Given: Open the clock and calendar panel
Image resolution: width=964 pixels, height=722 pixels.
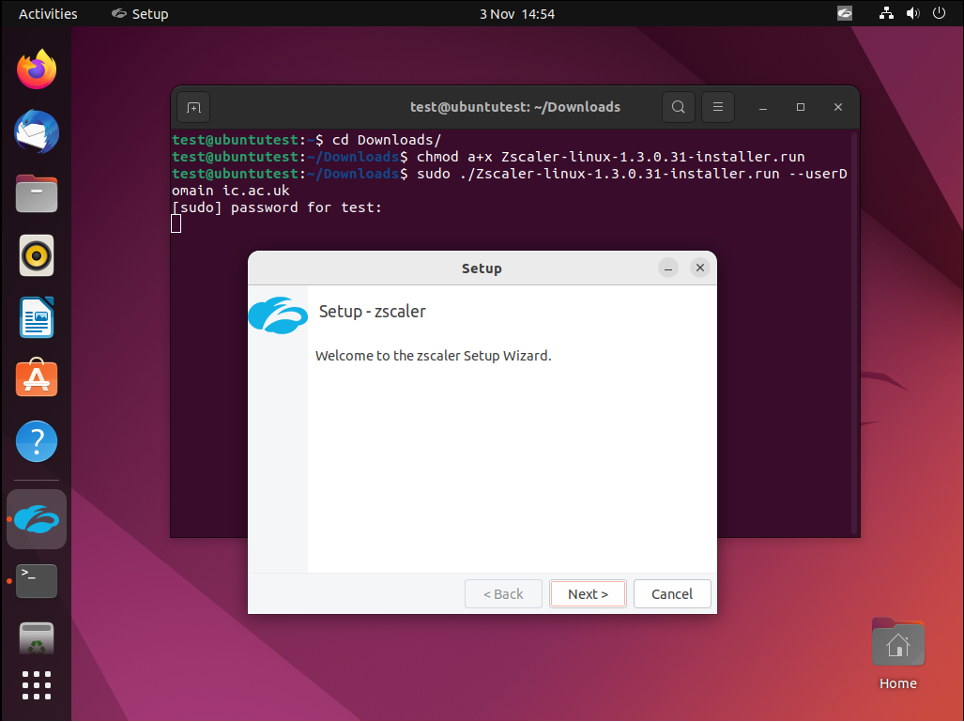Looking at the screenshot, I should [517, 14].
